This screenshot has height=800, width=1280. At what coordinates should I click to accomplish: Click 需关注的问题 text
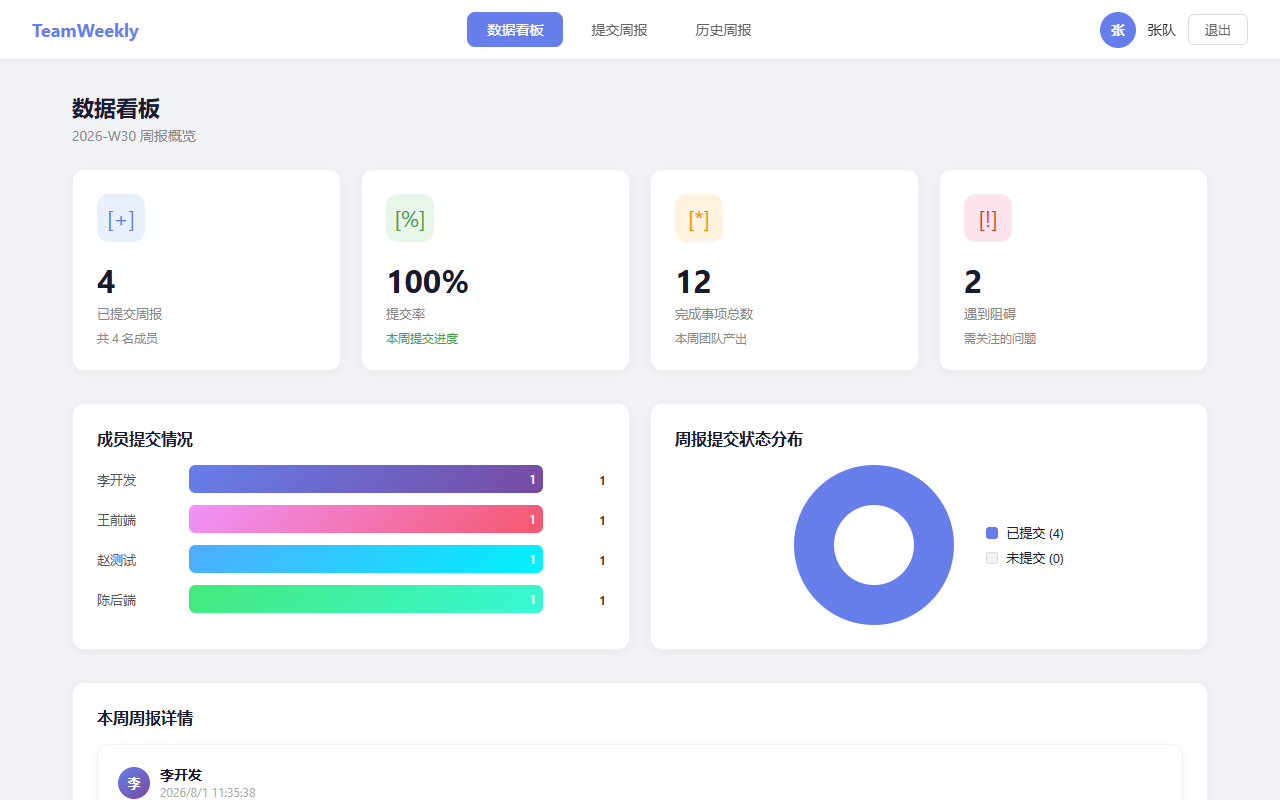pyautogui.click(x=1000, y=339)
